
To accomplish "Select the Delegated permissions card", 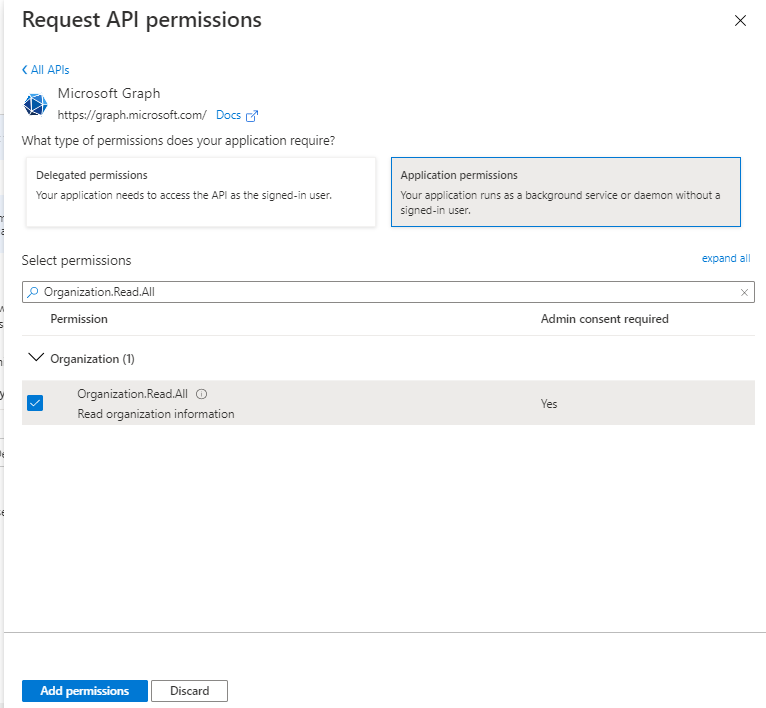I will [201, 192].
